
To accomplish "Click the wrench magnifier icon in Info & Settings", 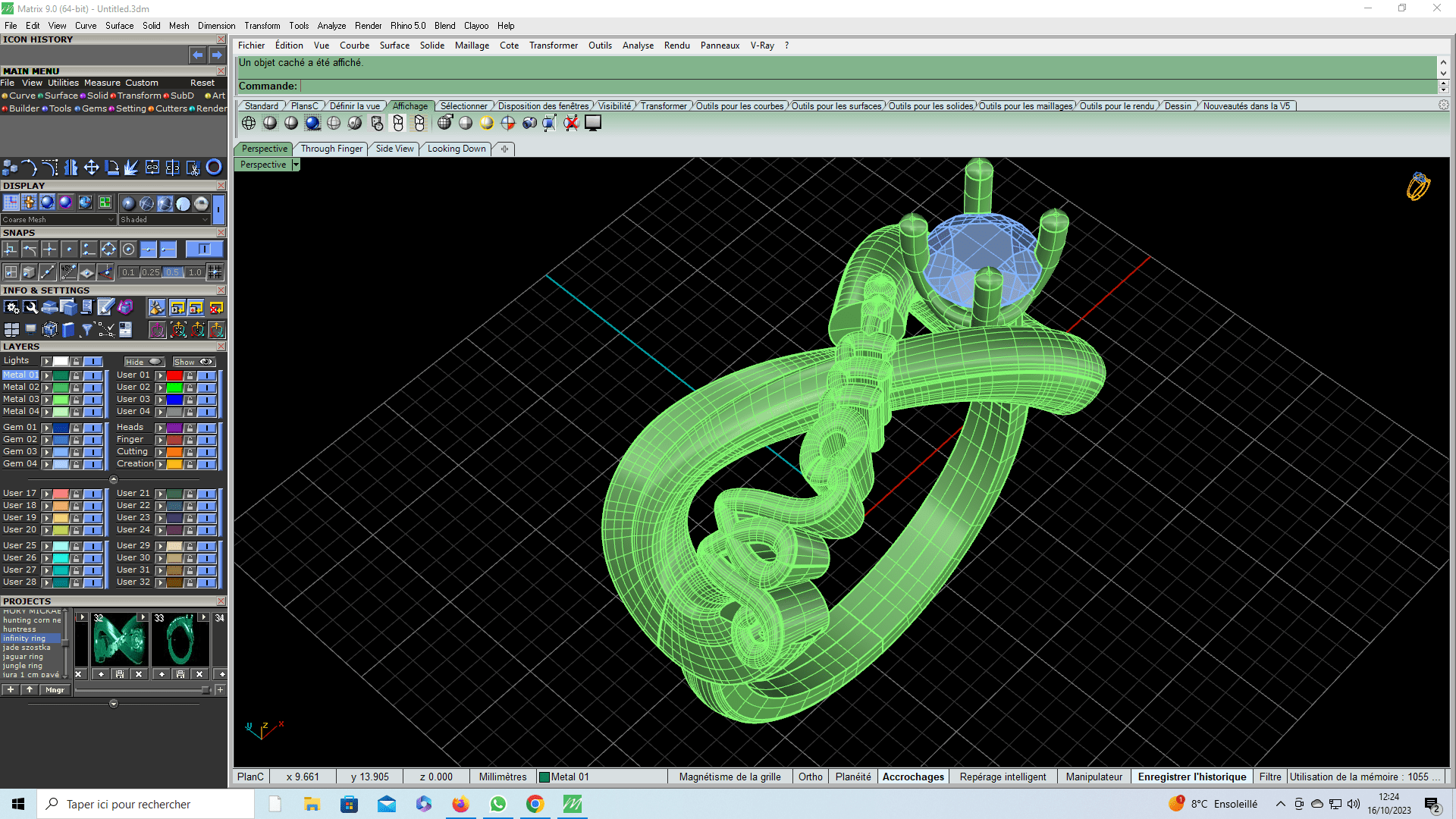I will point(30,307).
